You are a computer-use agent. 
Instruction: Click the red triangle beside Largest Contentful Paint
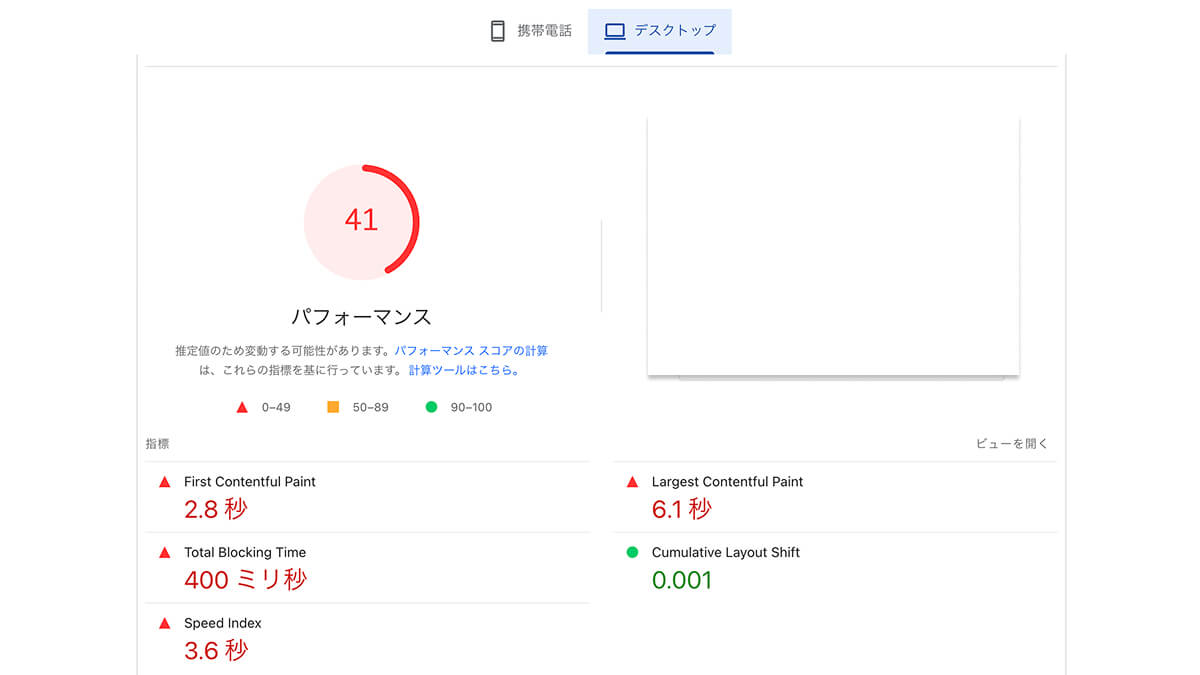(632, 482)
